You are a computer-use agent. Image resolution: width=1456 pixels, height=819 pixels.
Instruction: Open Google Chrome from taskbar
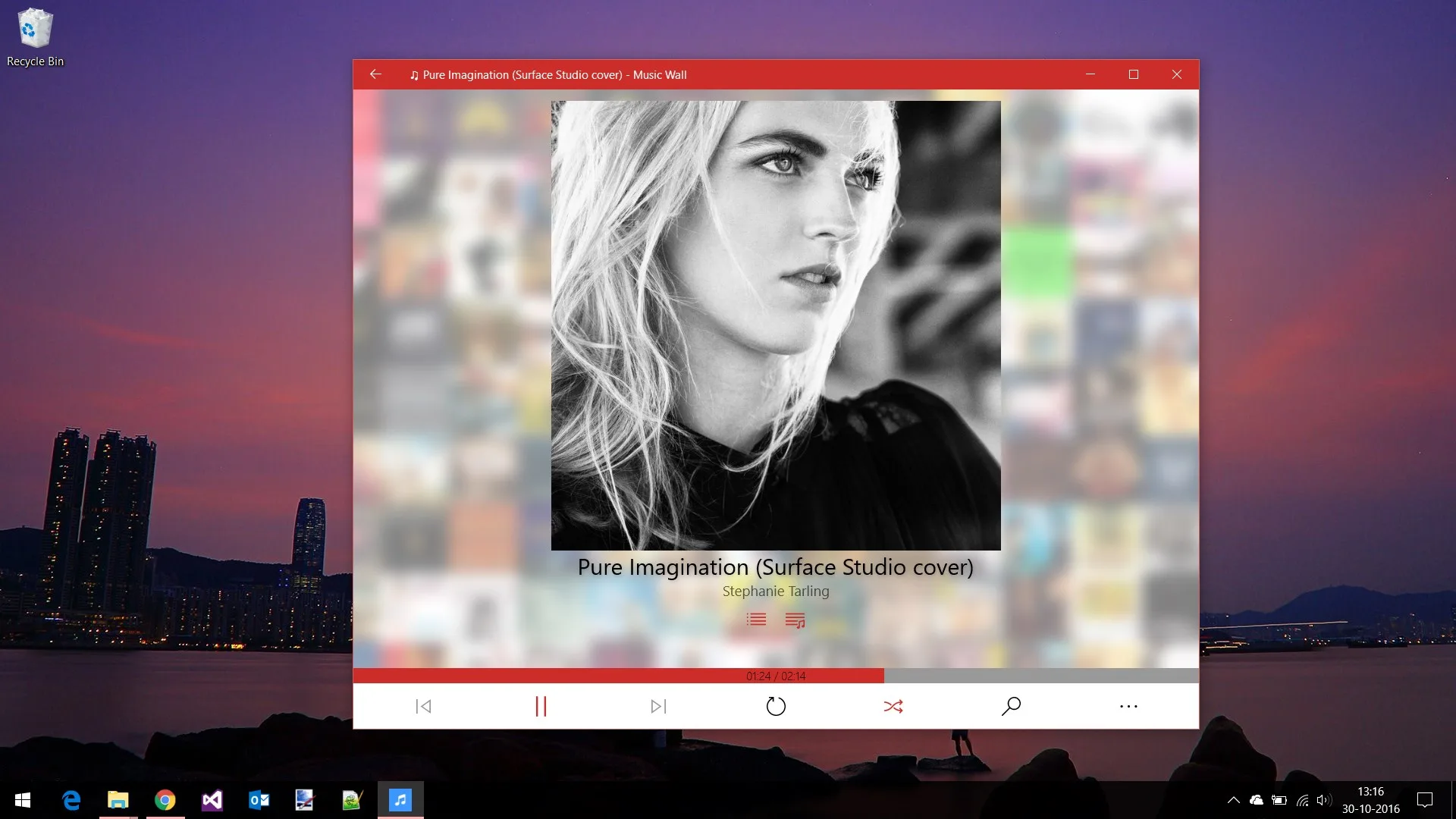point(165,800)
